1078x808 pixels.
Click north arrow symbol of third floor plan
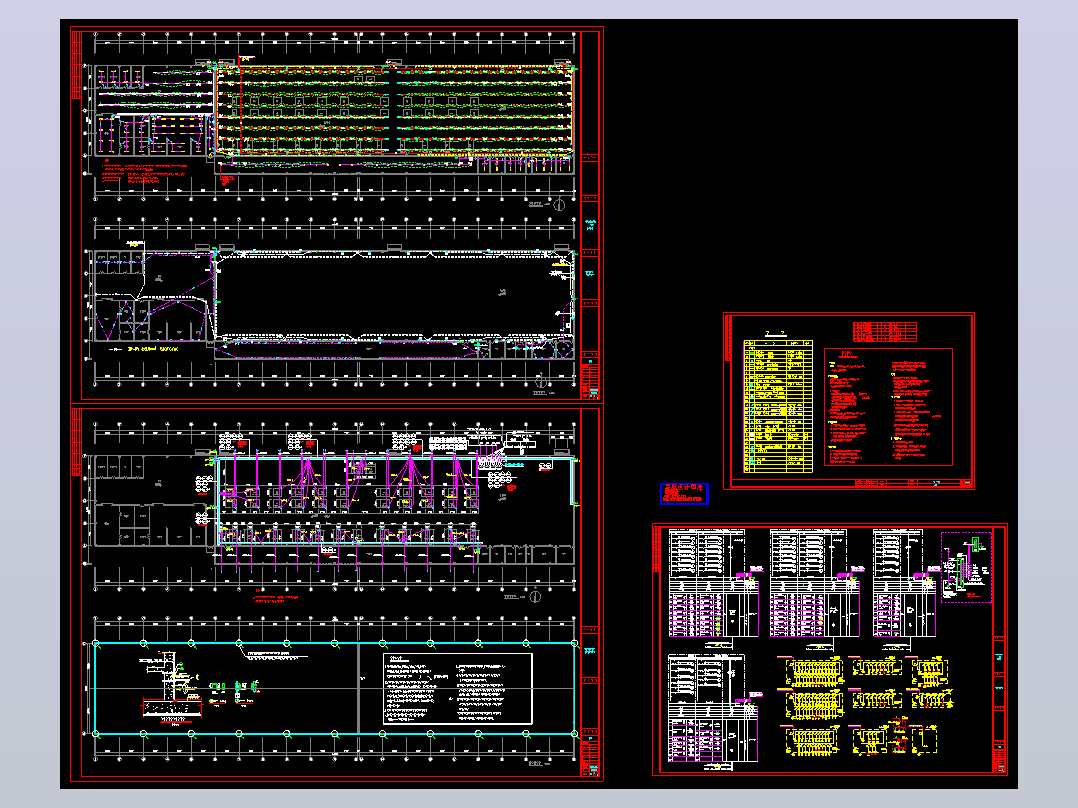(535, 596)
